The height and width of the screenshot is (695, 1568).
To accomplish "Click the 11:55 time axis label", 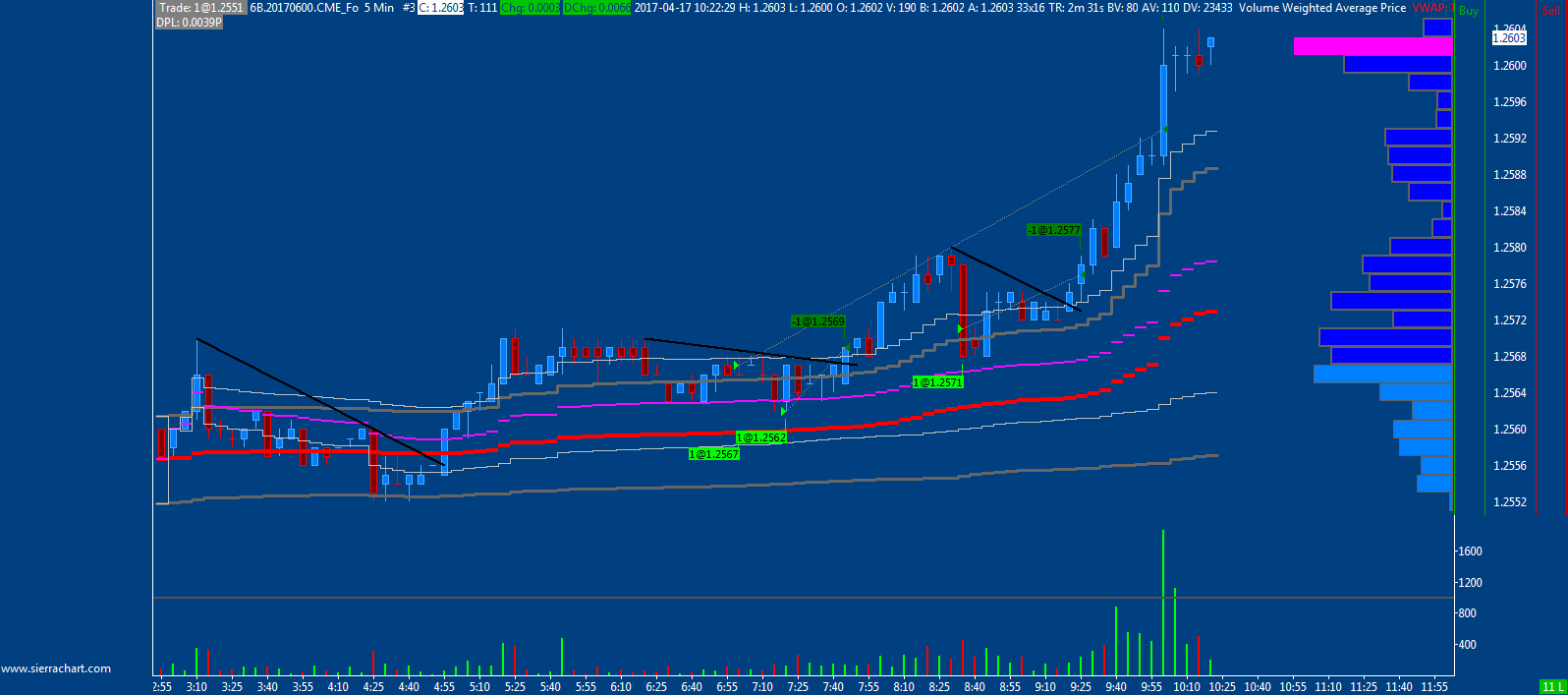I will (x=1434, y=687).
